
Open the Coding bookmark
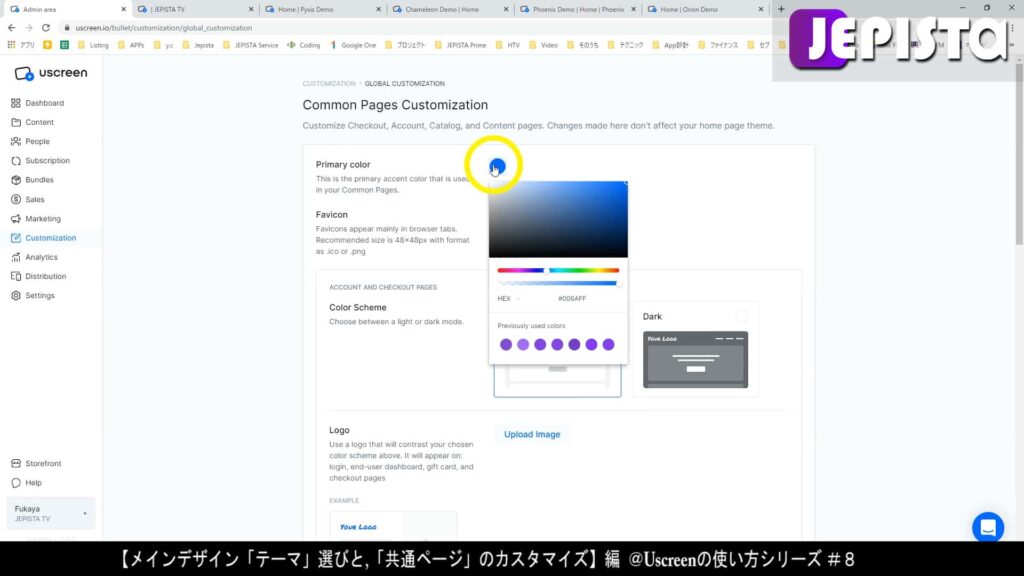[304, 45]
